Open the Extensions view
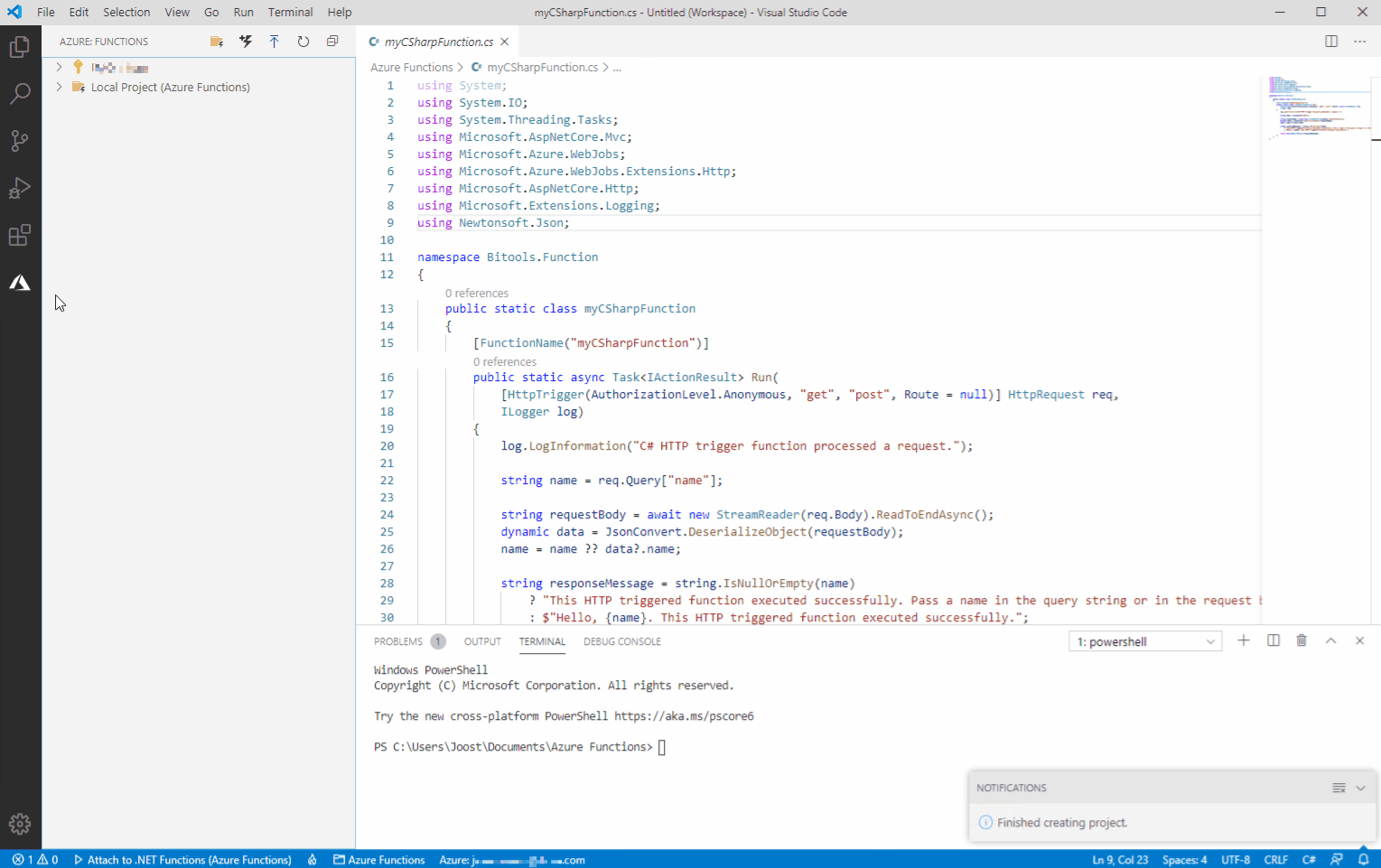Image resolution: width=1381 pixels, height=868 pixels. click(20, 235)
